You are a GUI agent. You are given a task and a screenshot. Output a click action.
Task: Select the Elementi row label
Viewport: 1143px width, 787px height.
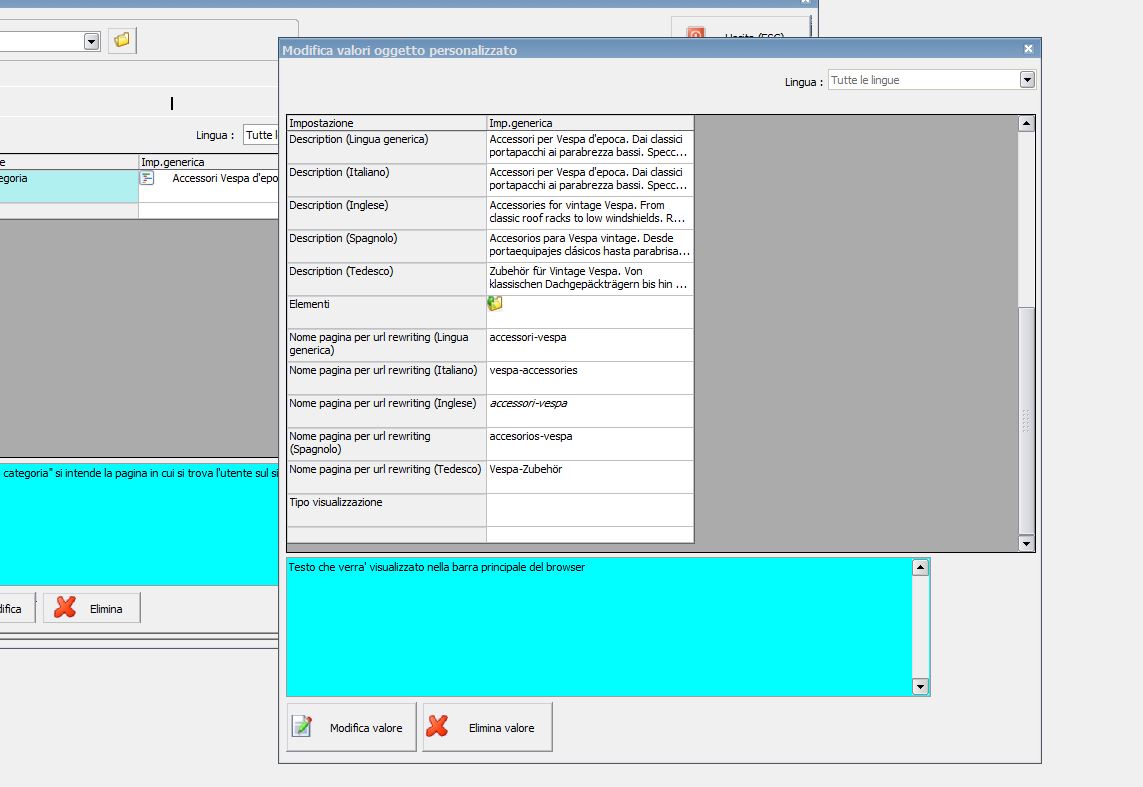point(386,312)
